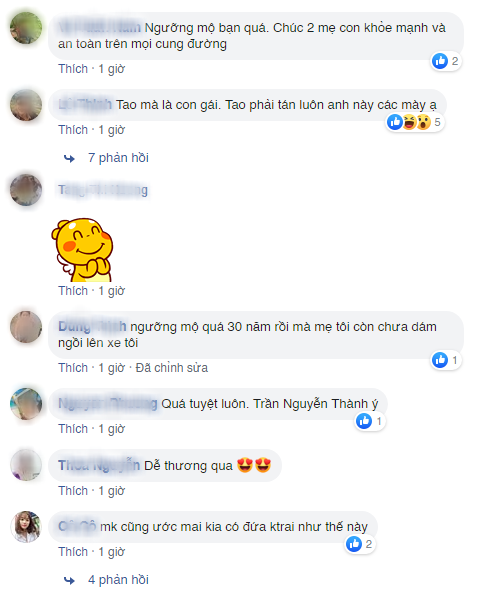
Task: Like the sticker comment with Thích
Action: coord(73,291)
